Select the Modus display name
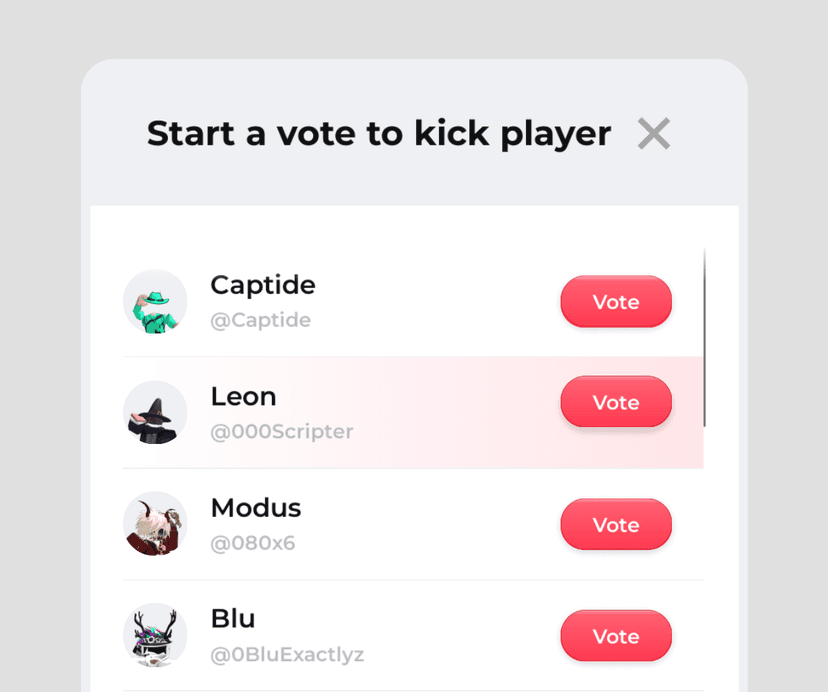 [255, 508]
